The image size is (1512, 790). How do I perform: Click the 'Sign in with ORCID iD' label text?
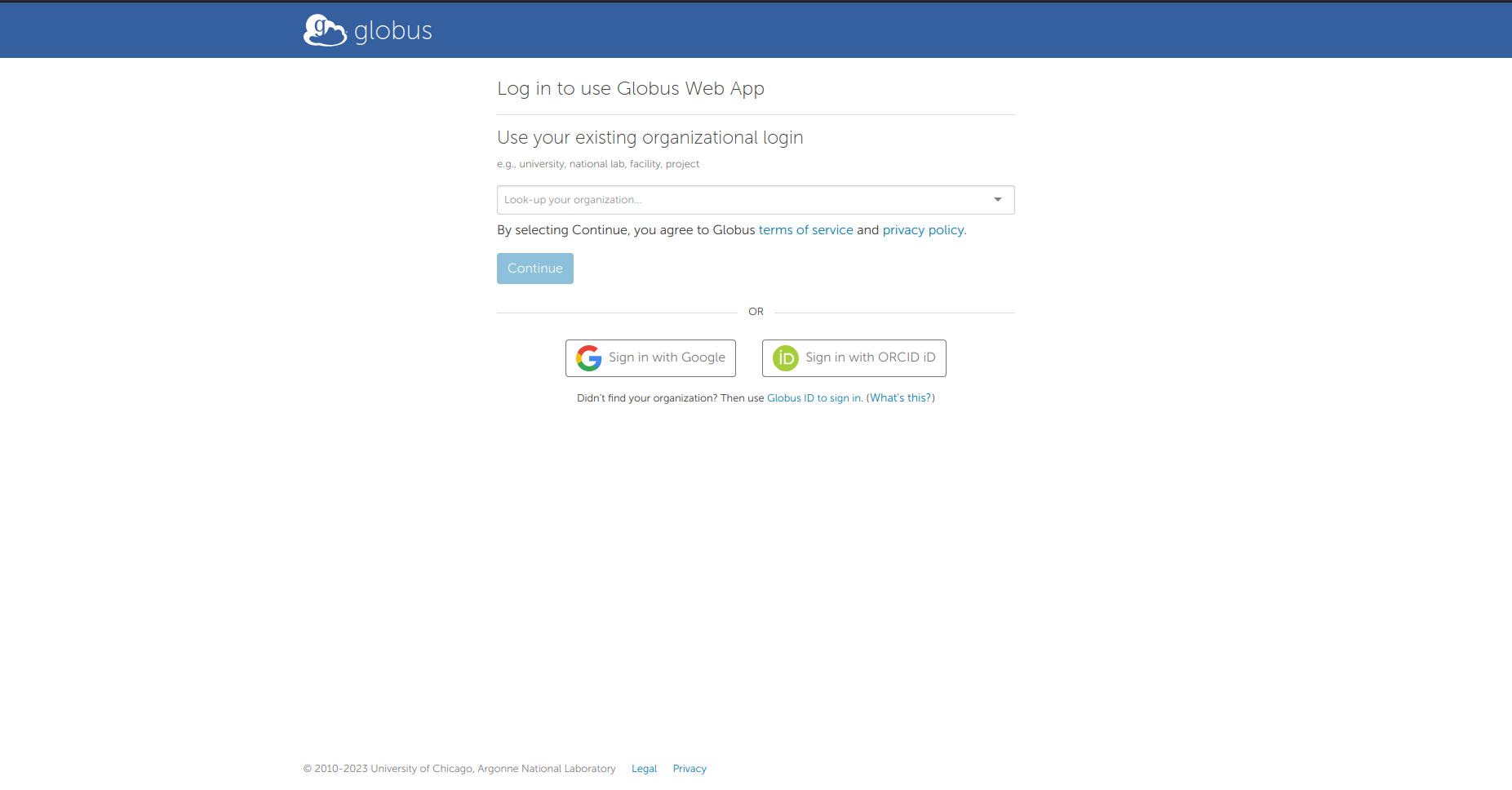pyautogui.click(x=871, y=357)
